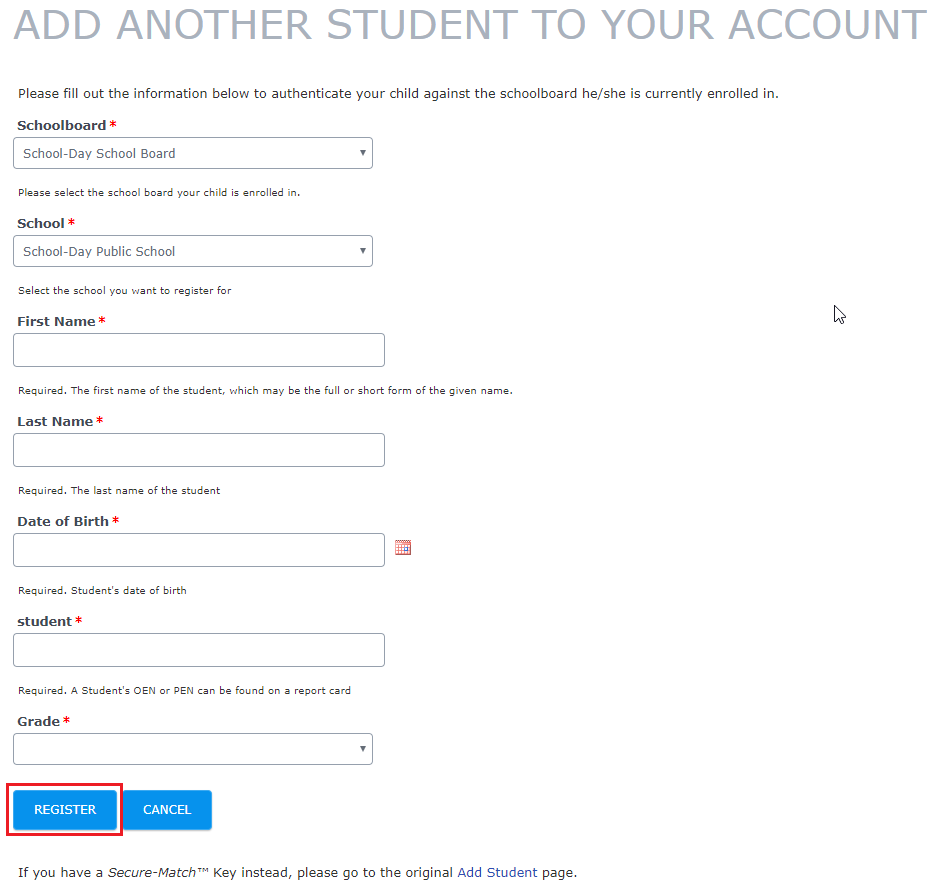Click the Cancel button
Screen dimensions: 941x886
[167, 810]
